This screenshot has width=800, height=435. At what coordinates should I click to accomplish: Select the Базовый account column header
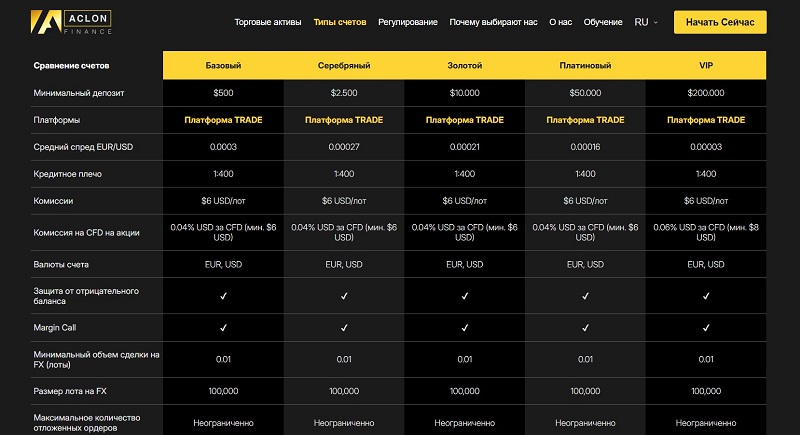pyautogui.click(x=223, y=65)
